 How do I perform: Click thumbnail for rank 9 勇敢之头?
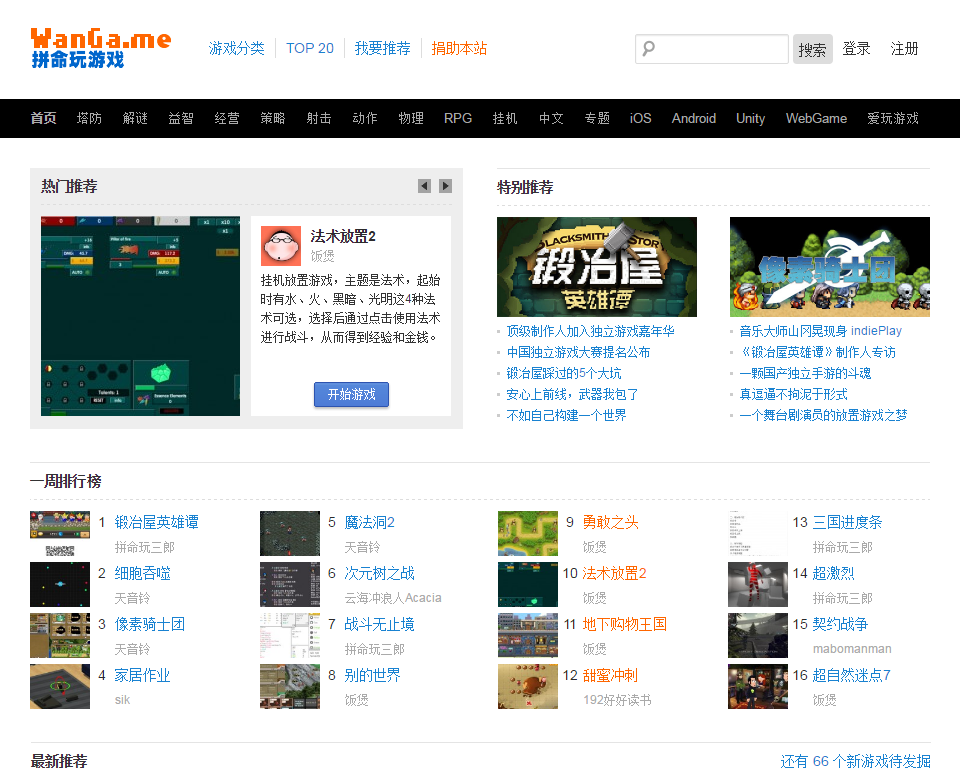pyautogui.click(x=528, y=533)
